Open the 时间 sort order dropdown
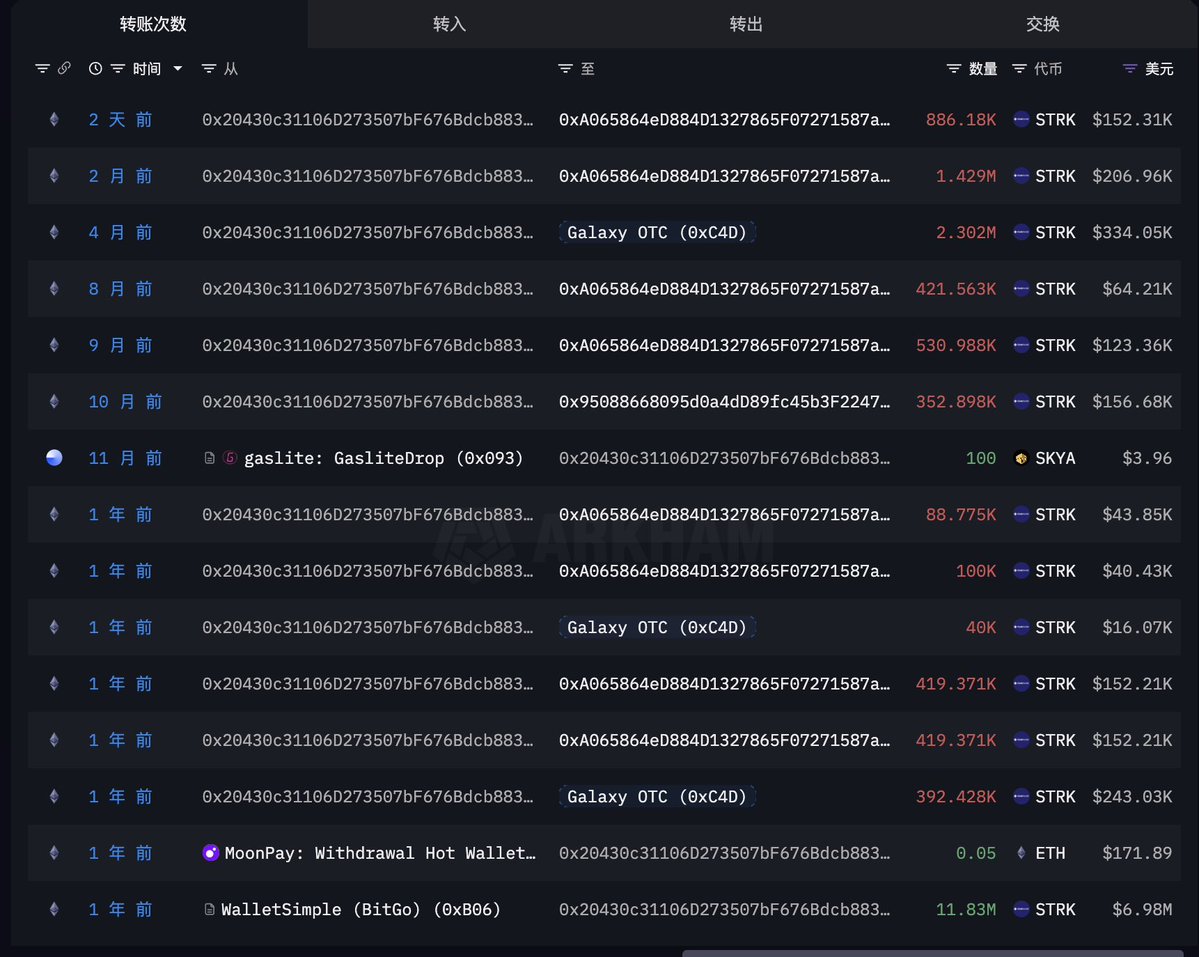 177,68
